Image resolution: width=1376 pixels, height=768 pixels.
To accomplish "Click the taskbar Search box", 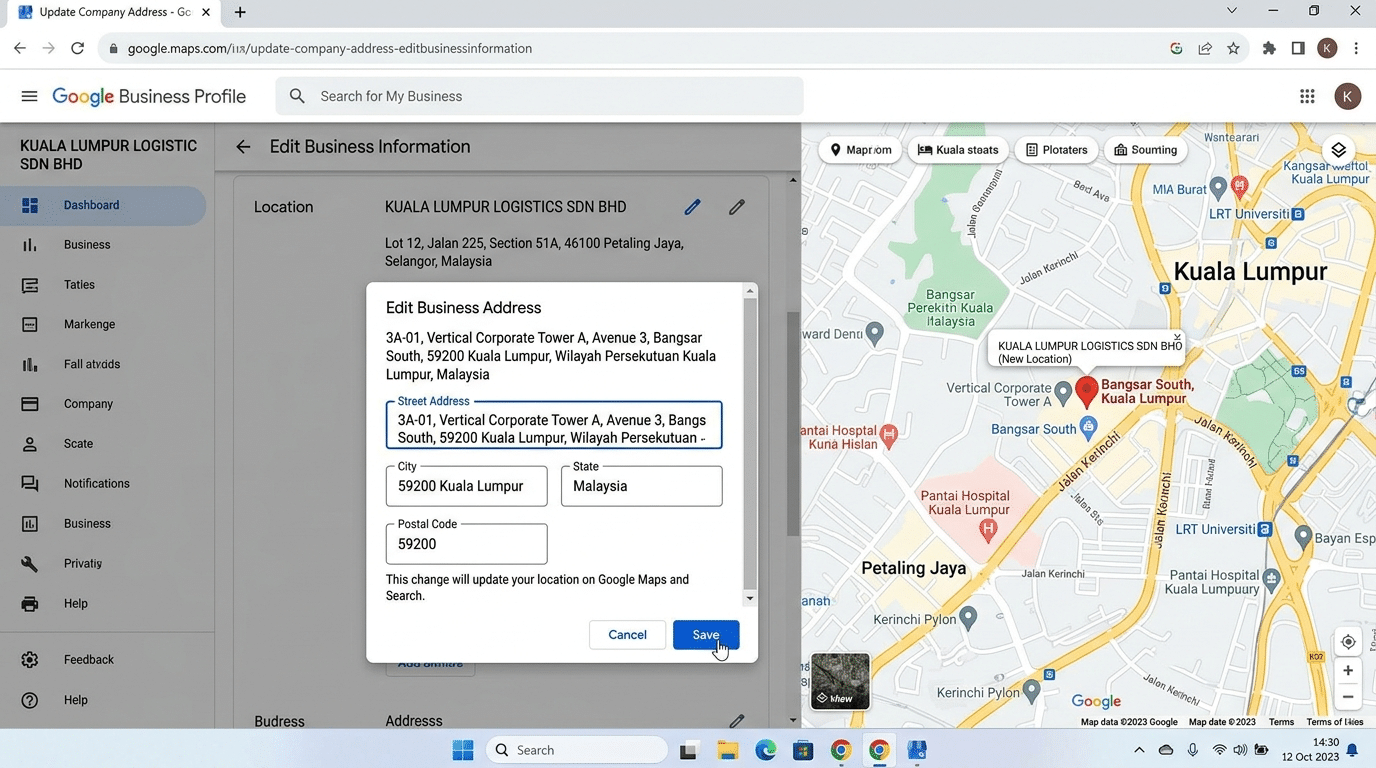I will [577, 750].
